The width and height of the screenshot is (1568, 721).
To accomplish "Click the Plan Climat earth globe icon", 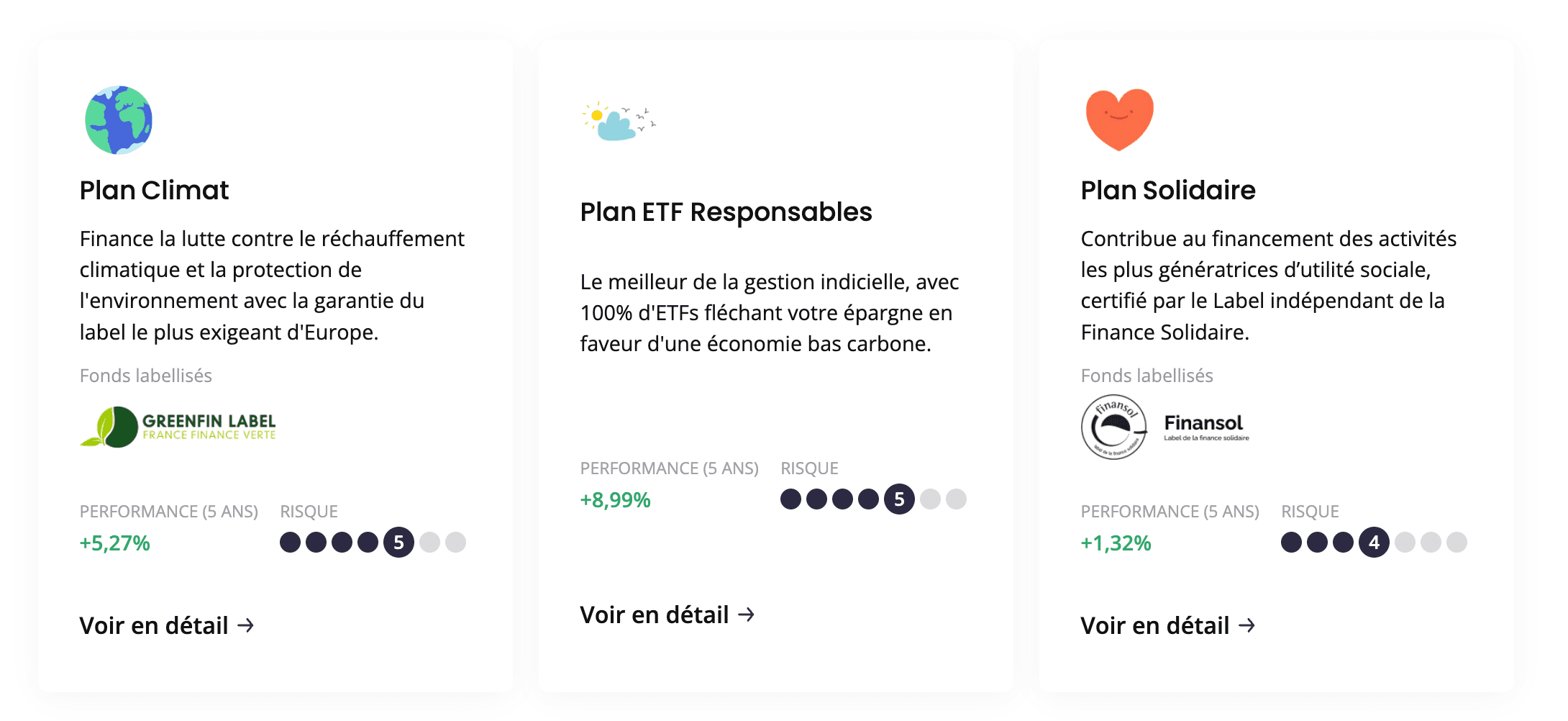I will (x=119, y=120).
